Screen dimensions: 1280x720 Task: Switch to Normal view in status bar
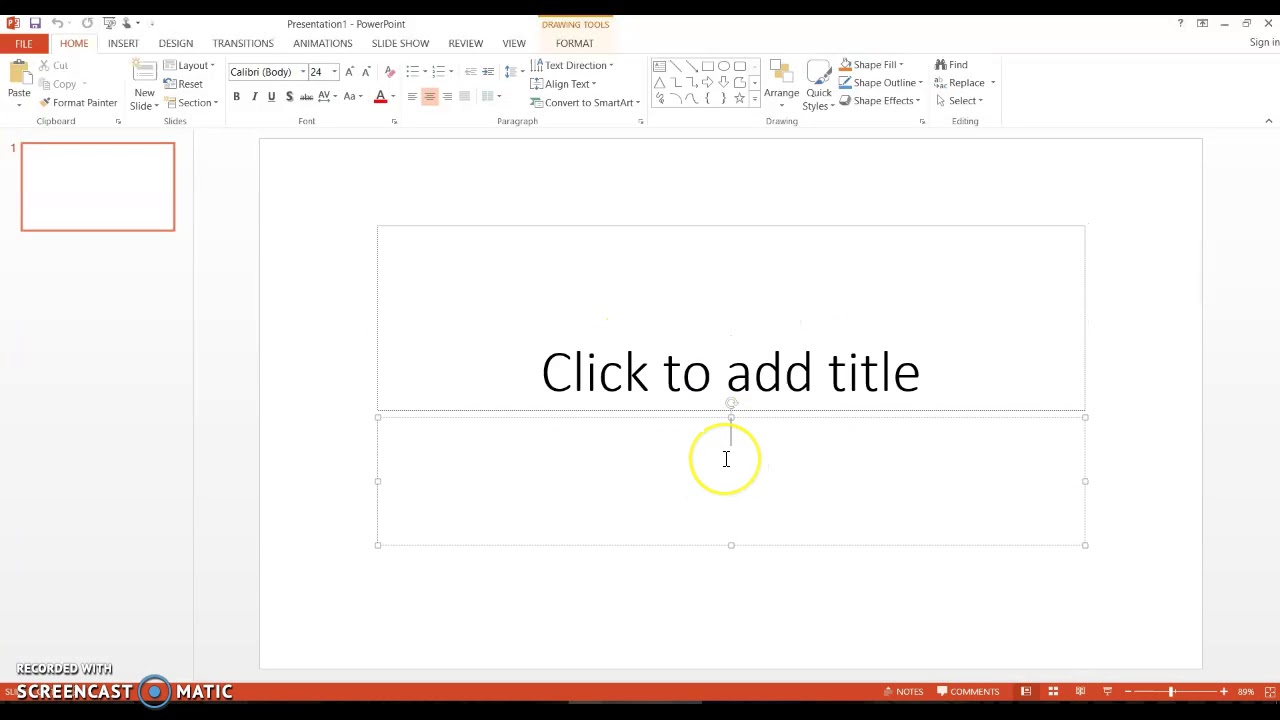(x=1026, y=691)
